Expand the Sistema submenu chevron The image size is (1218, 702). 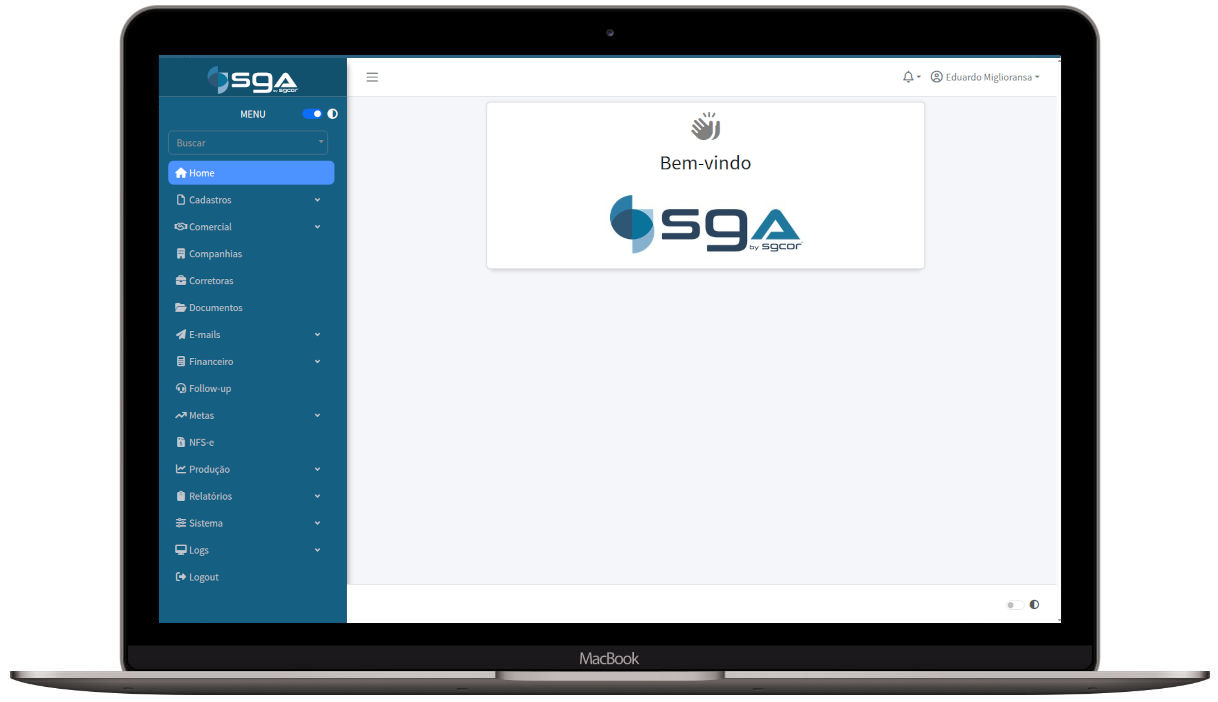tap(318, 523)
